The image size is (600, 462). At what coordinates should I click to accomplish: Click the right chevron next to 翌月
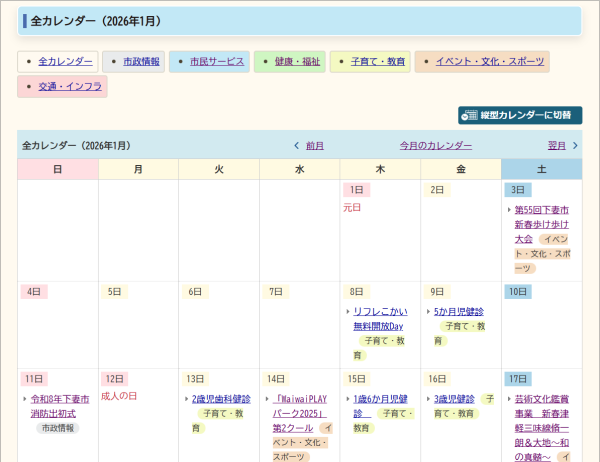575,145
